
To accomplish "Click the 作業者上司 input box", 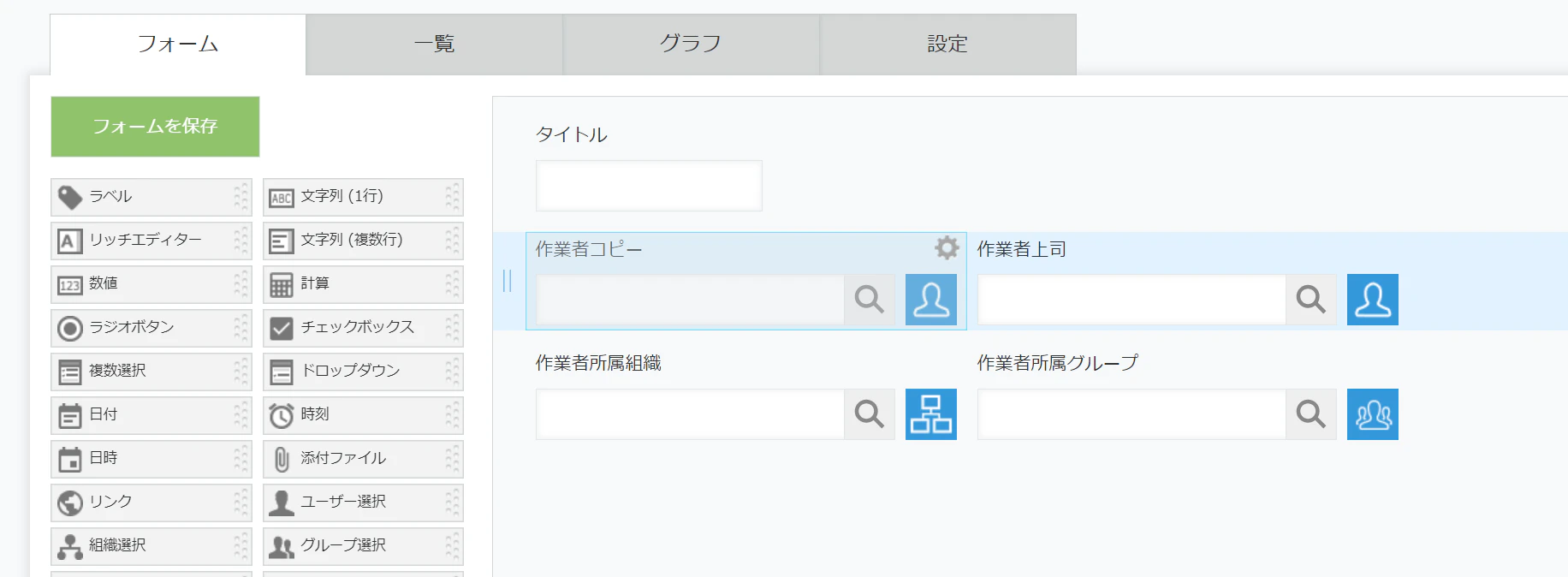I will coord(1131,300).
